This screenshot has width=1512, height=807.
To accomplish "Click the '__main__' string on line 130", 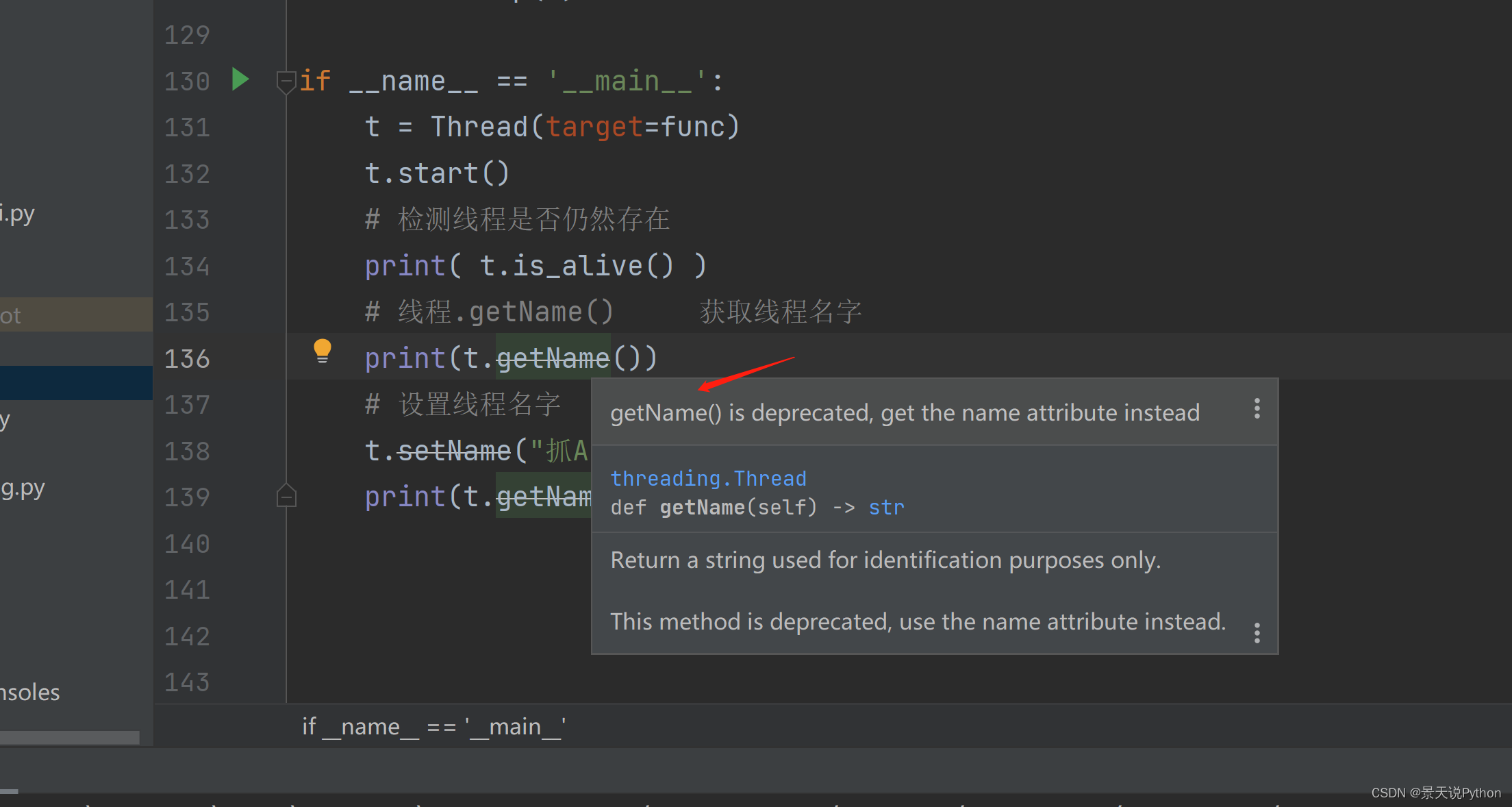I will pyautogui.click(x=627, y=82).
